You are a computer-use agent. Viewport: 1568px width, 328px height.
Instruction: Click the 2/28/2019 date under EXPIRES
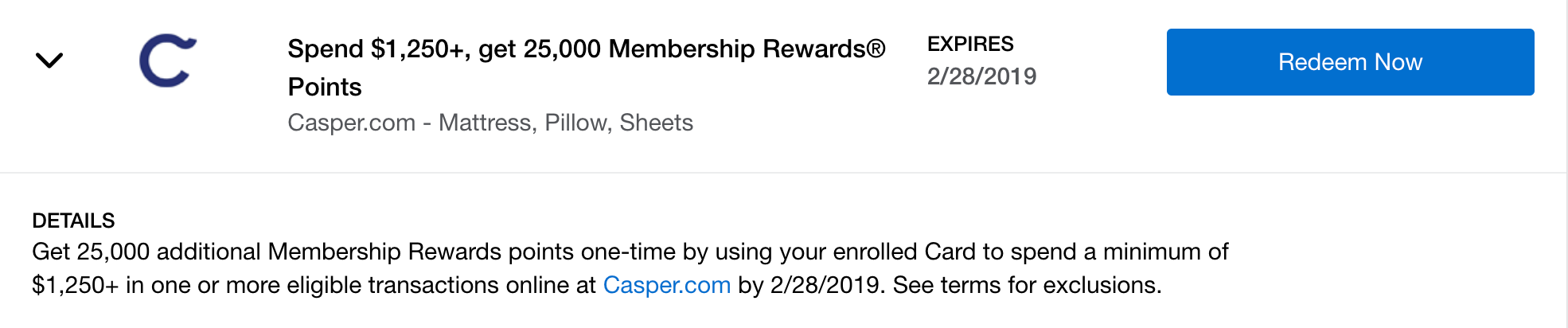pyautogui.click(x=981, y=76)
